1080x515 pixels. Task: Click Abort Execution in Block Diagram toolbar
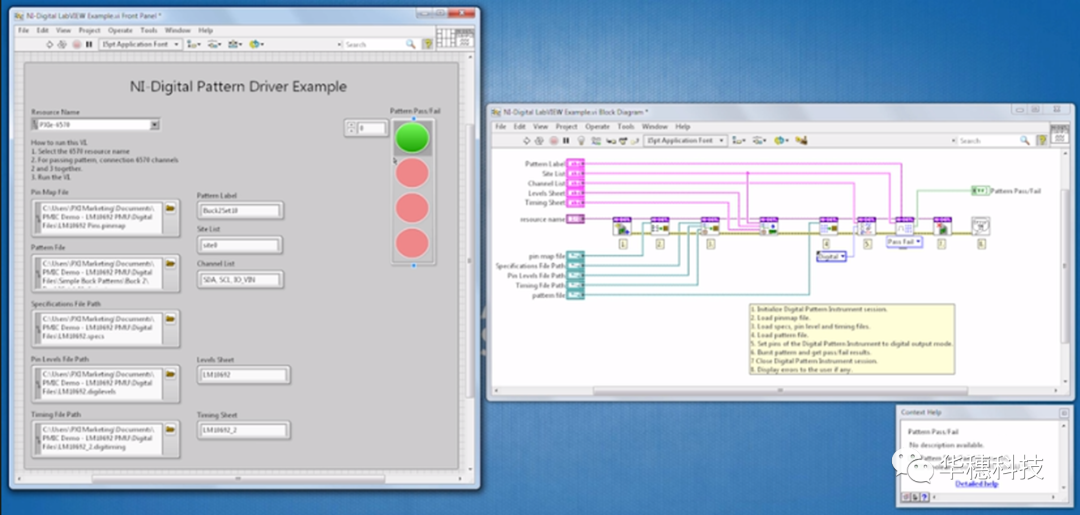554,140
